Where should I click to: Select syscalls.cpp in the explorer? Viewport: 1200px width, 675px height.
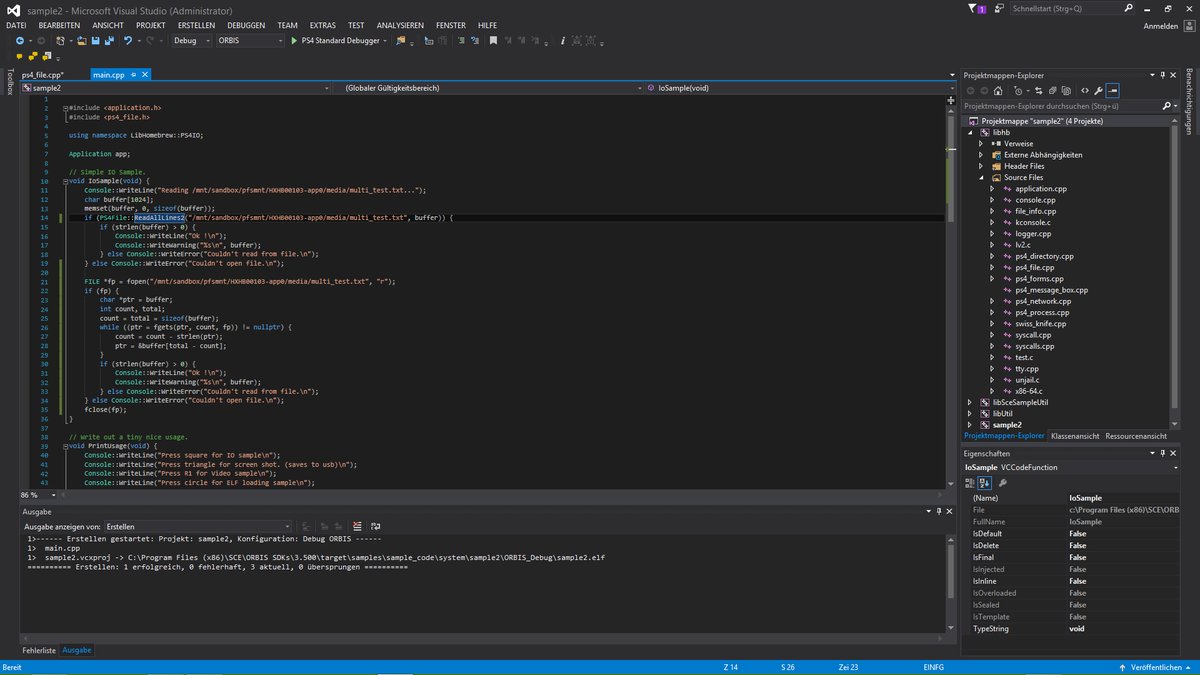[x=1034, y=346]
